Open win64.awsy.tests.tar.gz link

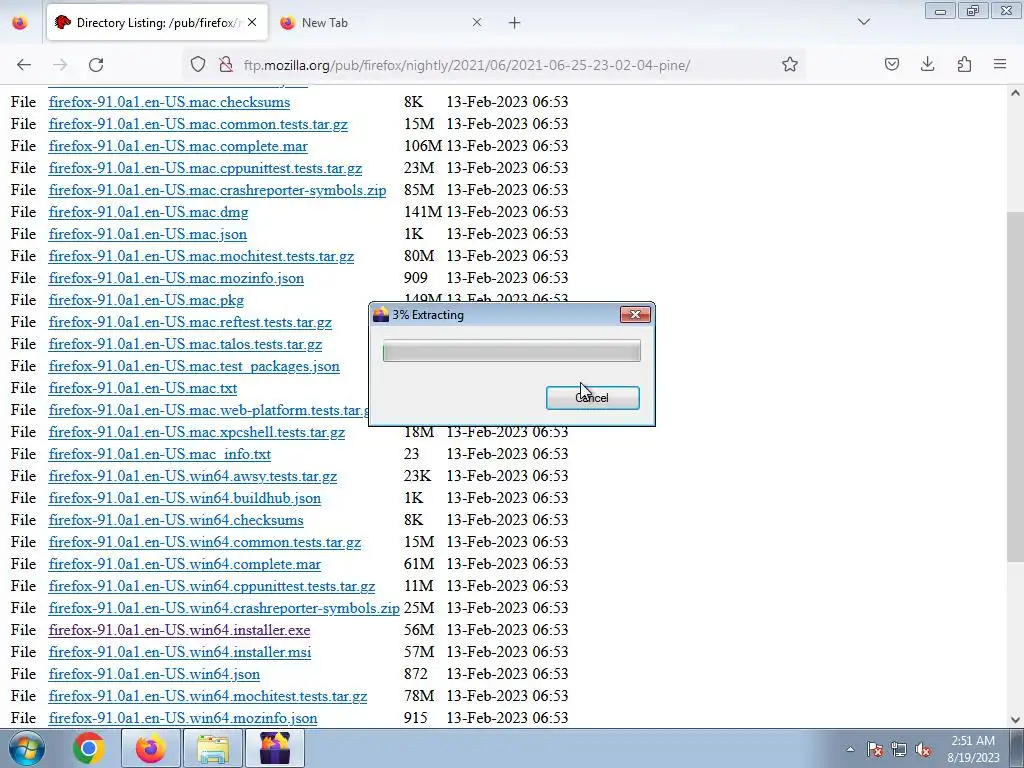(193, 476)
